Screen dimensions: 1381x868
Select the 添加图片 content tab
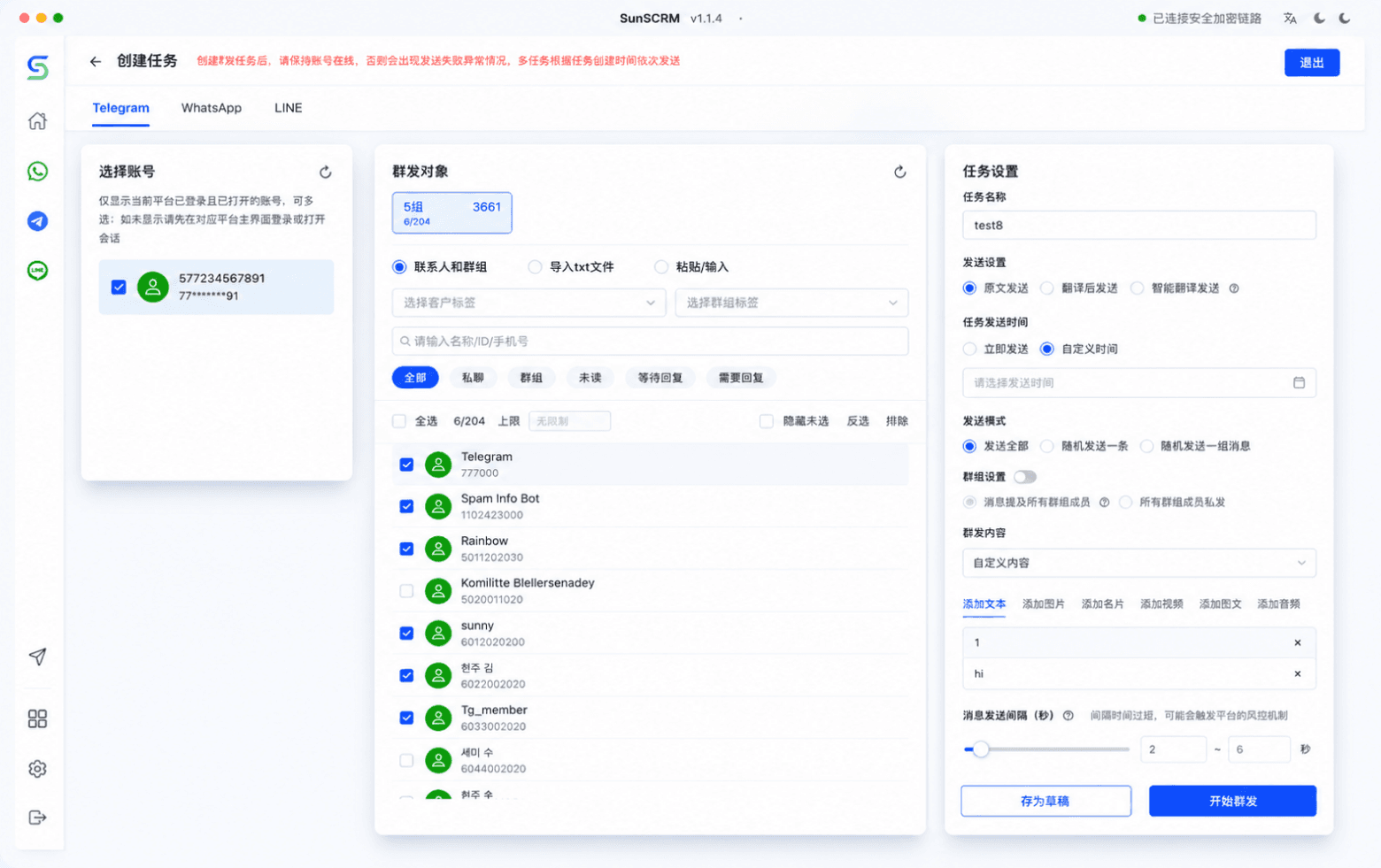[1044, 604]
